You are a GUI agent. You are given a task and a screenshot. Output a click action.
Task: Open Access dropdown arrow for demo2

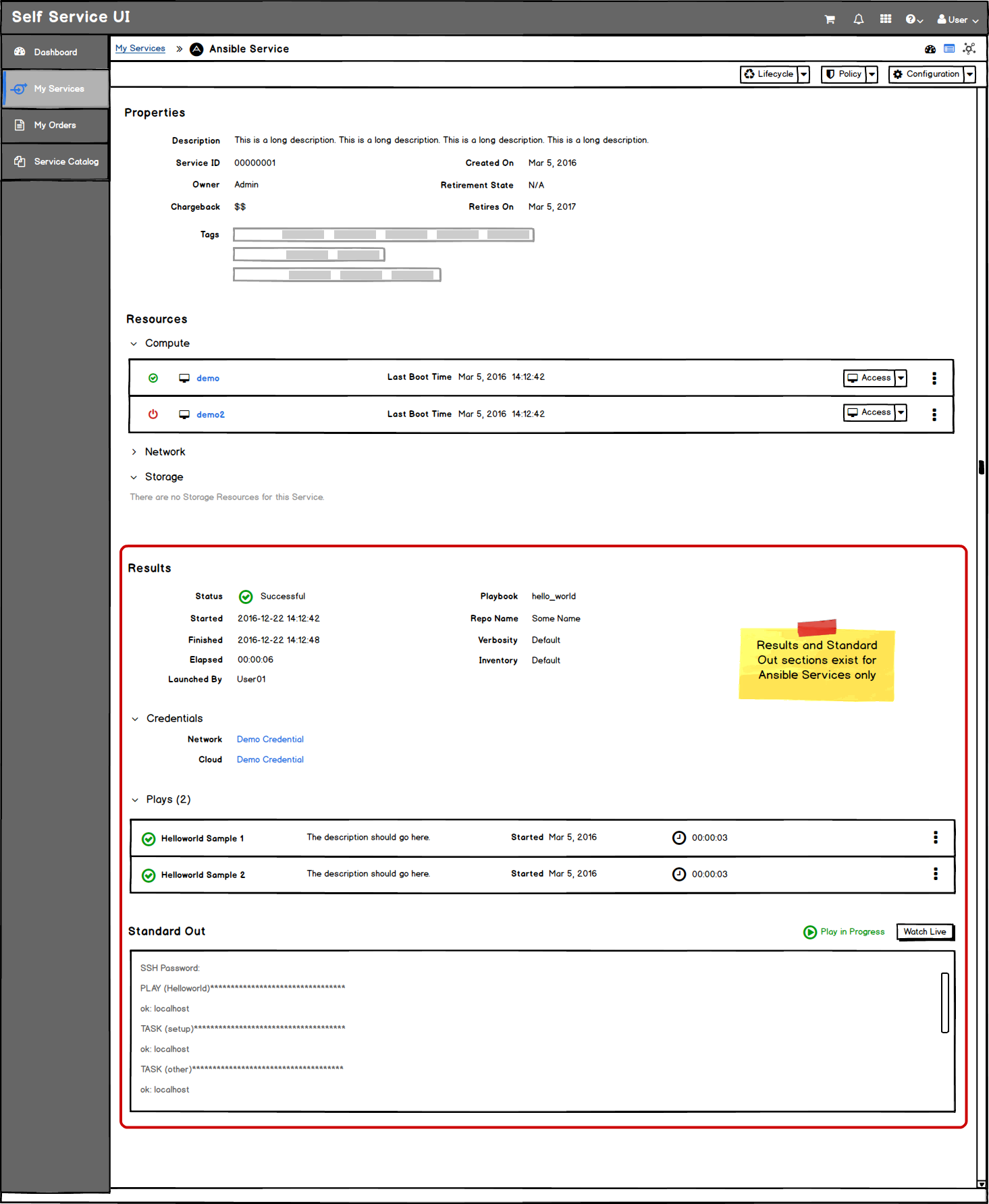point(901,412)
